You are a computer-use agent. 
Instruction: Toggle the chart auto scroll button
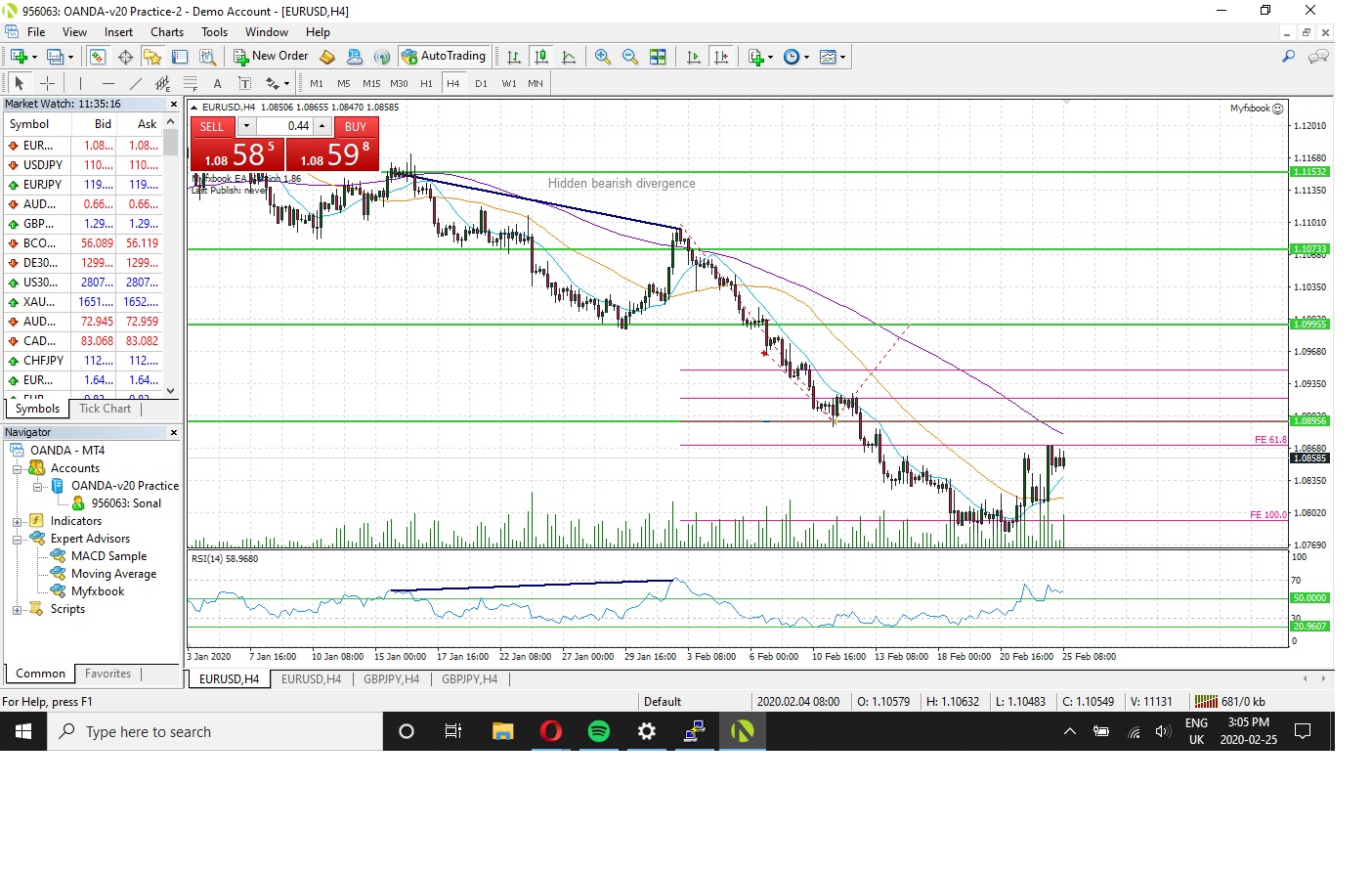pos(694,57)
